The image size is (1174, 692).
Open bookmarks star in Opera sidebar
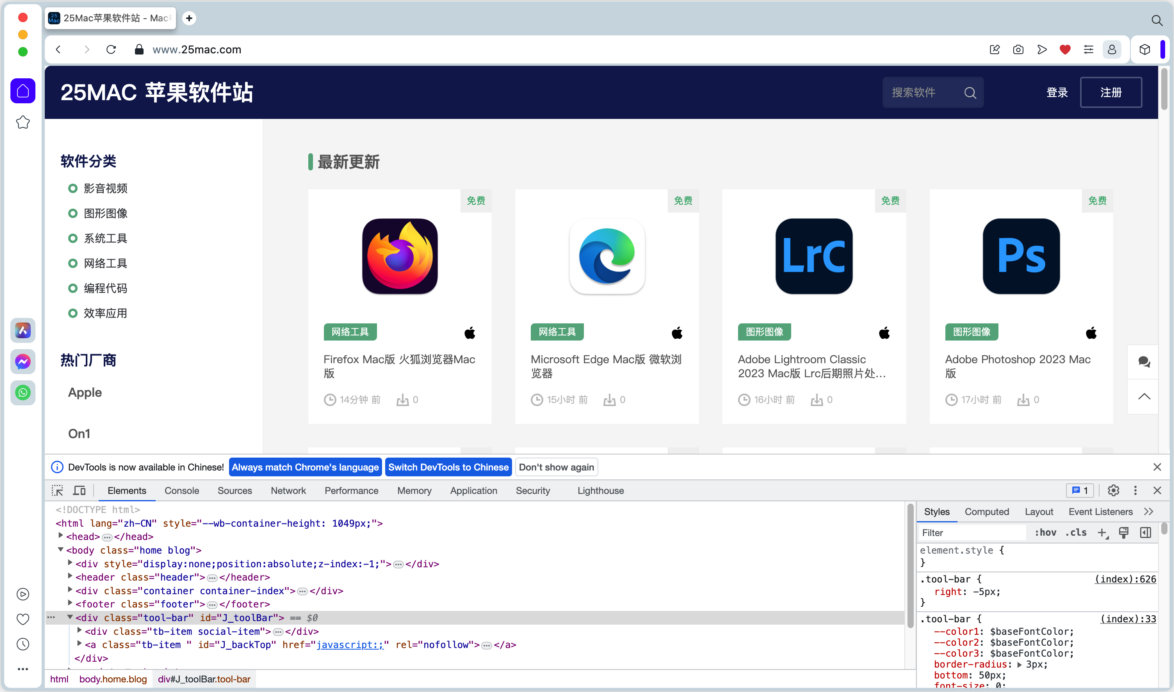(22, 122)
